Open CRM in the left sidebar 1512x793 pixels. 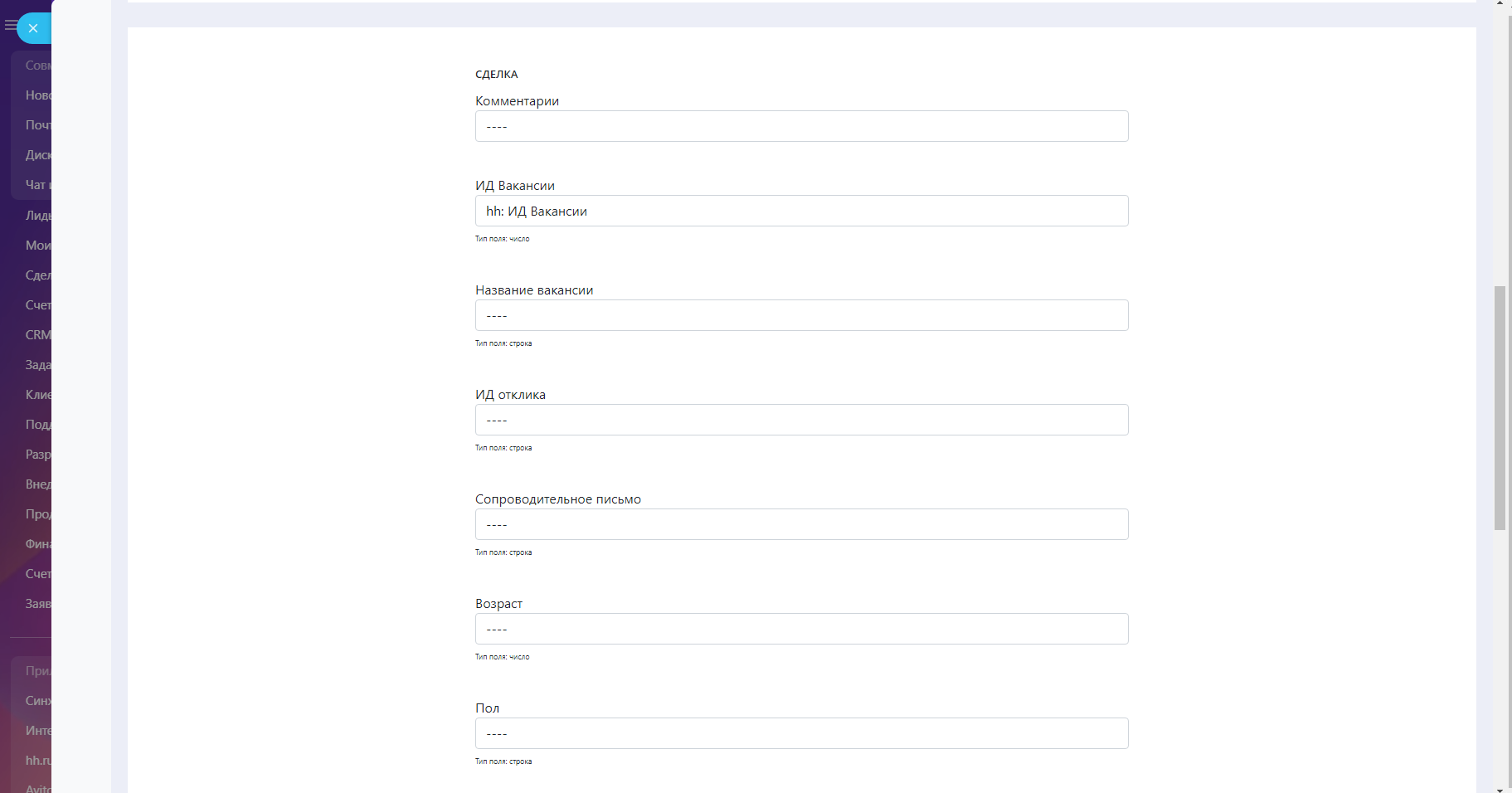tap(37, 335)
